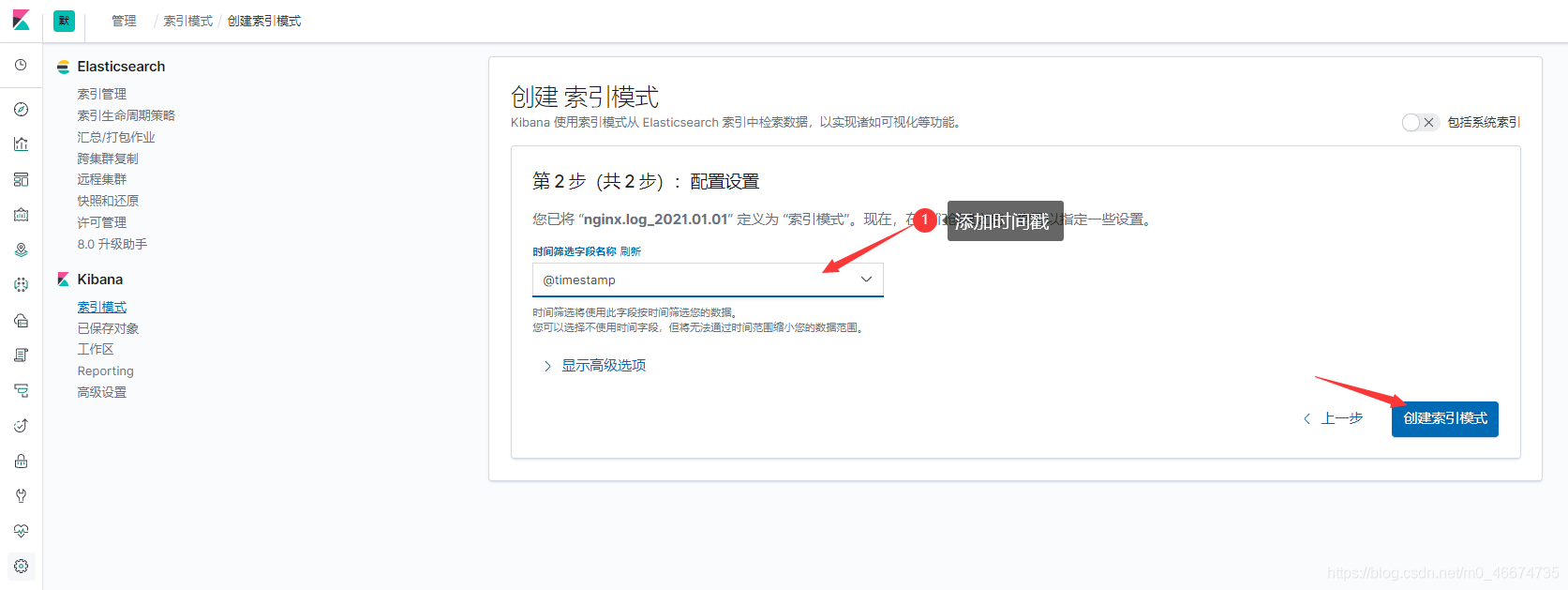Expand 显示高级选项 advanced options
The image size is (1568, 590).
pyautogui.click(x=594, y=366)
